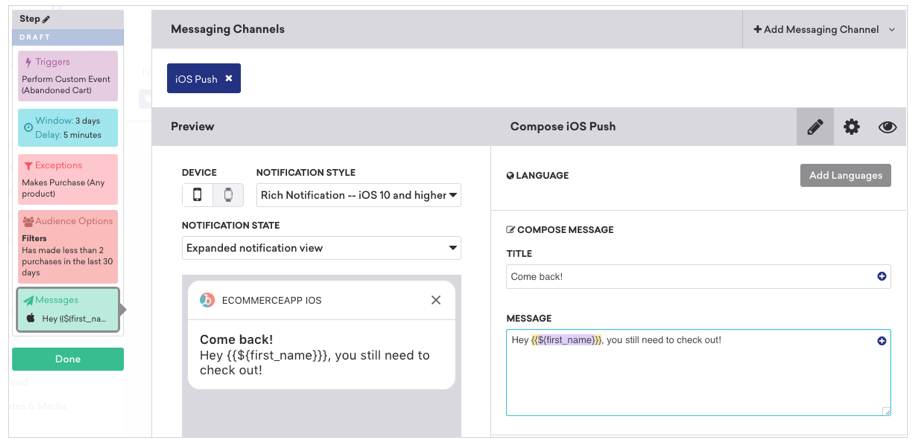Click the Filters label in Audience Options
915x444 pixels.
pyautogui.click(x=34, y=238)
